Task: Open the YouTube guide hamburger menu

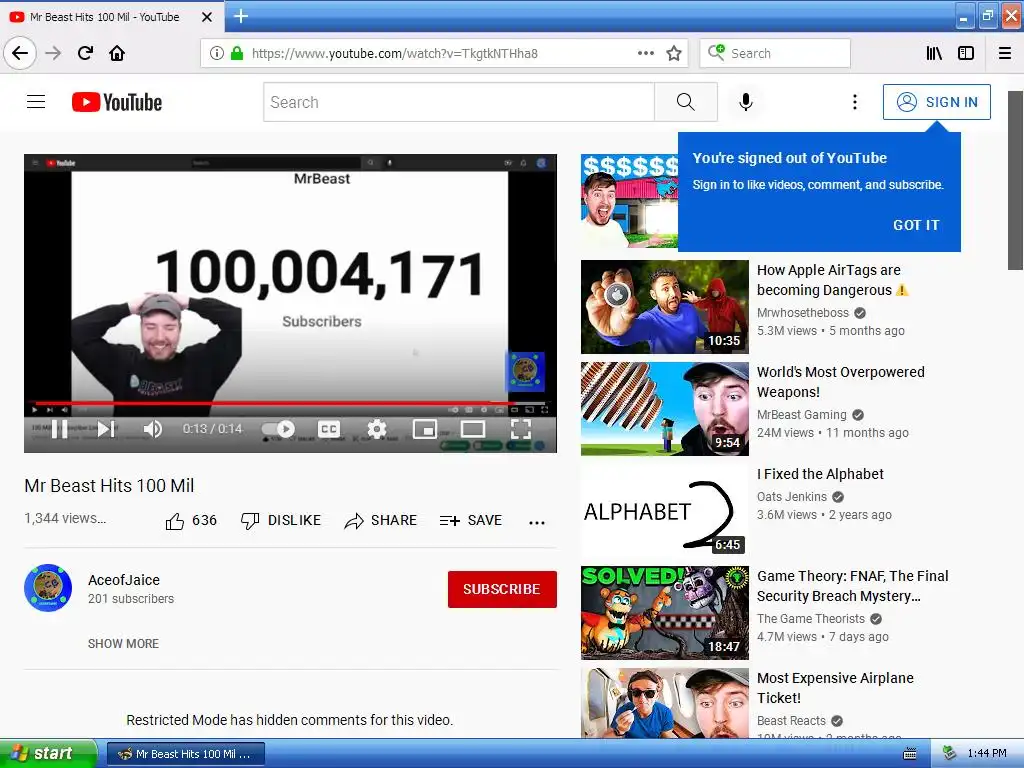Action: (x=36, y=102)
